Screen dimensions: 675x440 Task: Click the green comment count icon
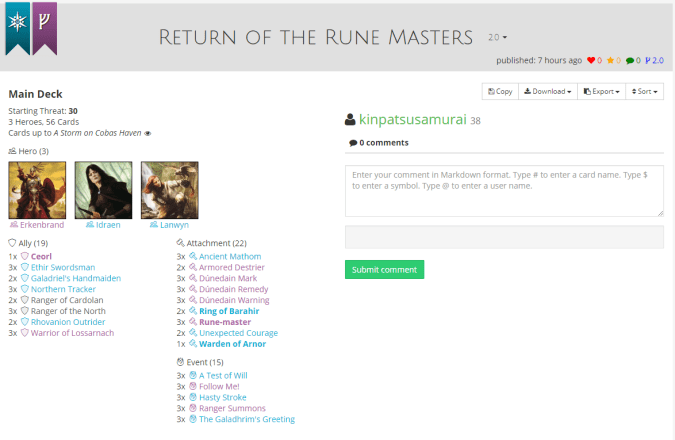pyautogui.click(x=630, y=61)
